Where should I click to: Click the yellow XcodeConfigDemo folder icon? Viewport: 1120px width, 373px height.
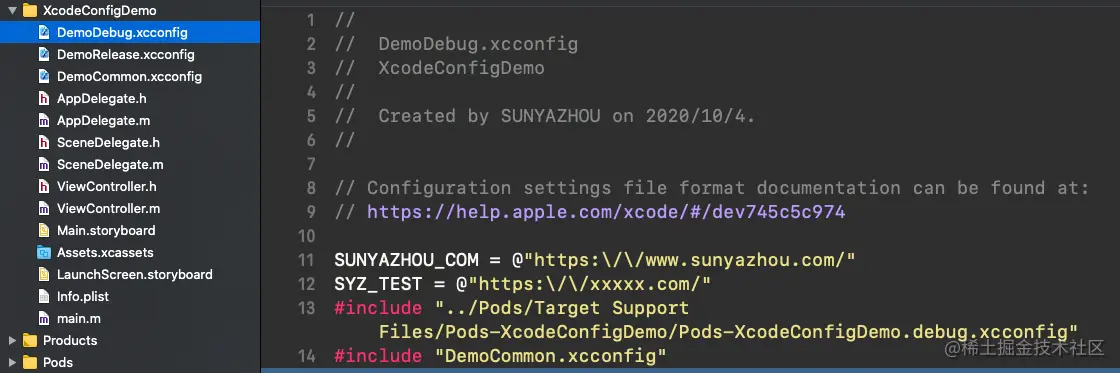(x=30, y=11)
